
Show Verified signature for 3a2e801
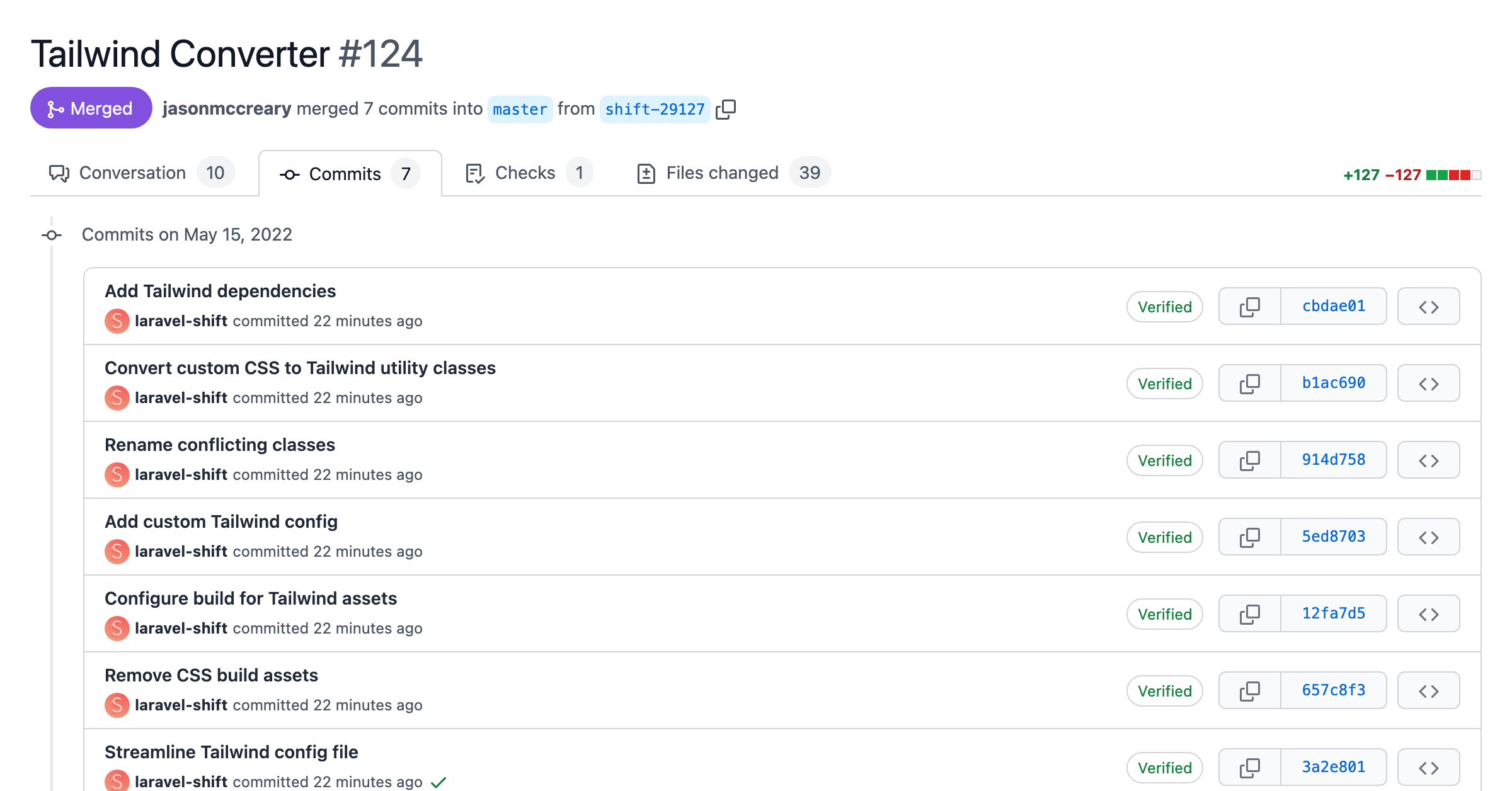pyautogui.click(x=1164, y=768)
